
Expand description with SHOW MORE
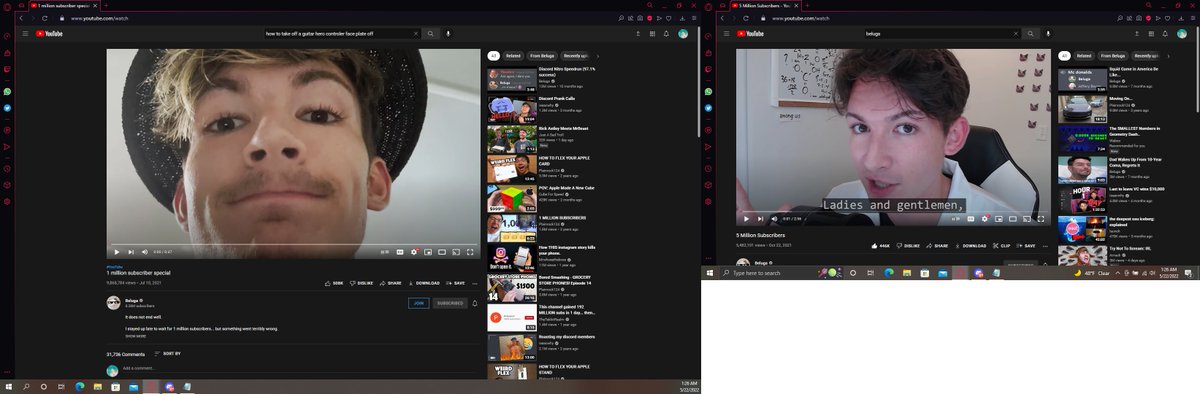[135, 336]
